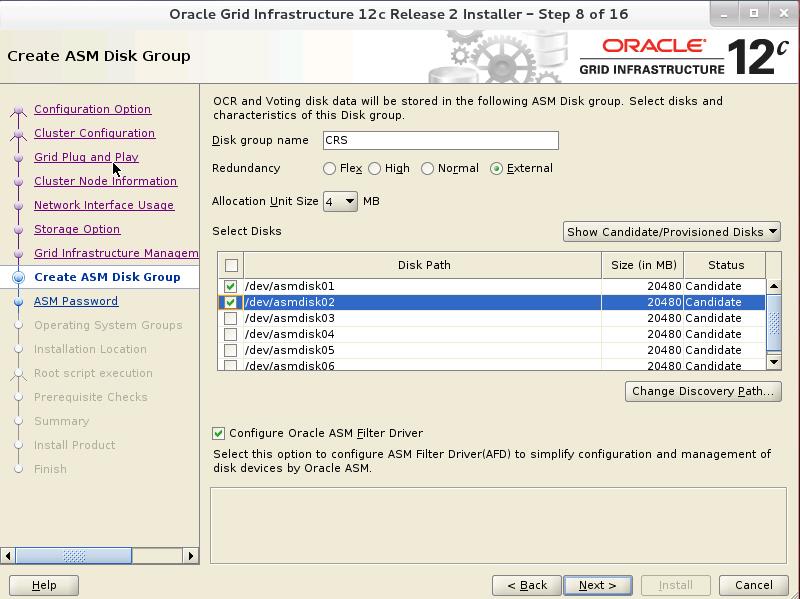Click Create ASM Disk Group step marker
Image resolution: width=800 pixels, height=599 pixels.
click(19, 277)
